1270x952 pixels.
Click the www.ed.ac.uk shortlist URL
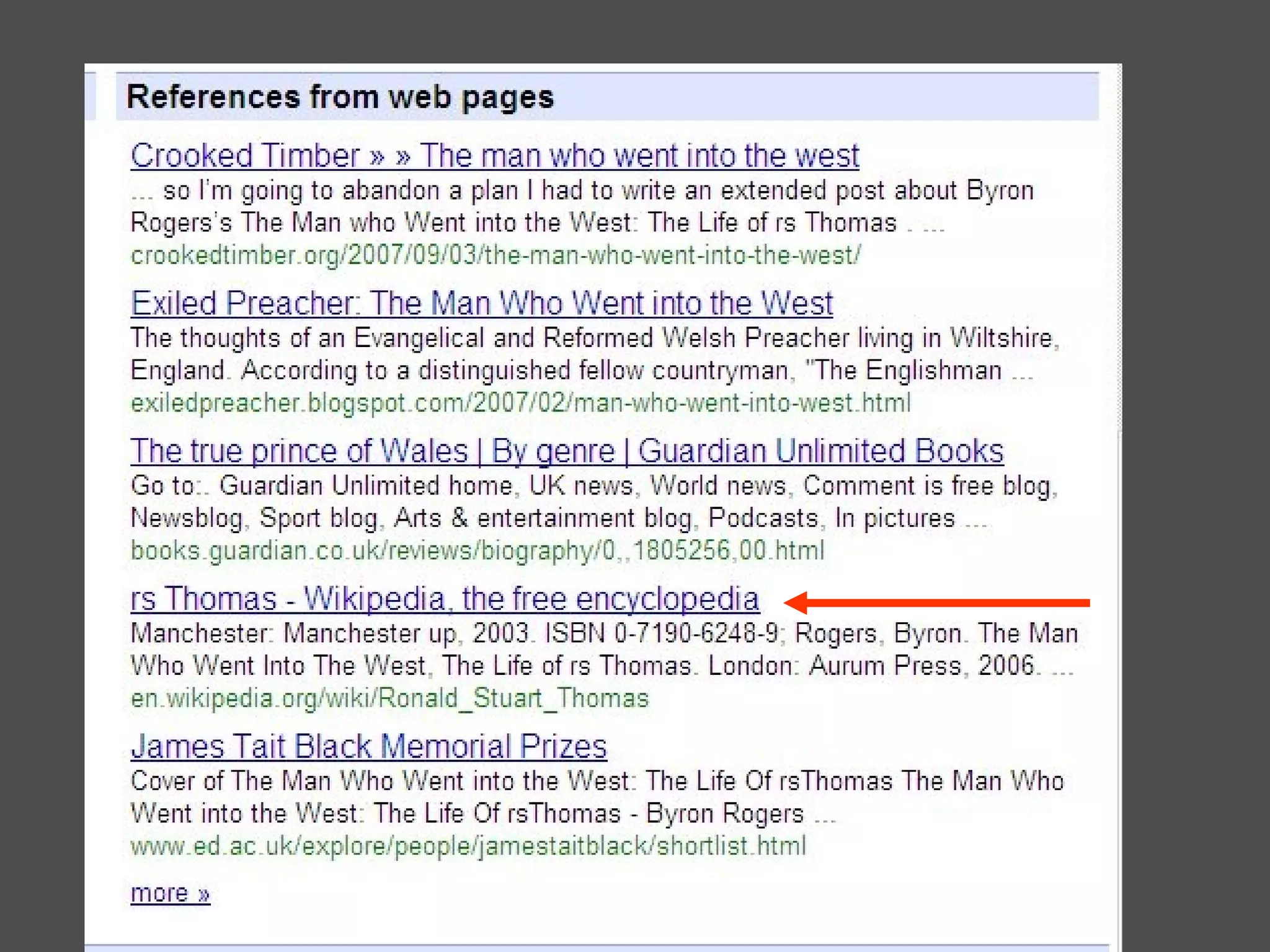pos(468,846)
